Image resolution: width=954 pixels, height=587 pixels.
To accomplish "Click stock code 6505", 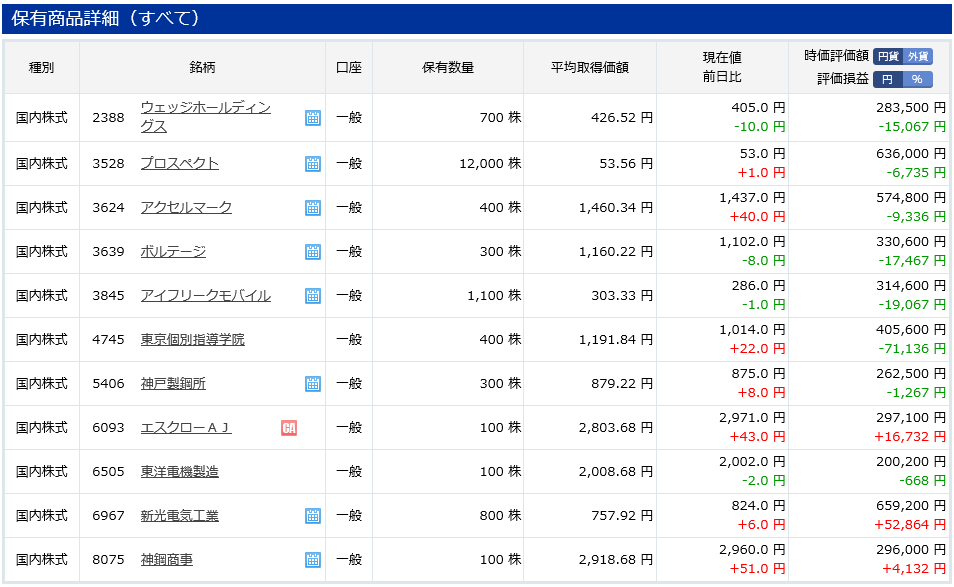I will pyautogui.click(x=108, y=471).
